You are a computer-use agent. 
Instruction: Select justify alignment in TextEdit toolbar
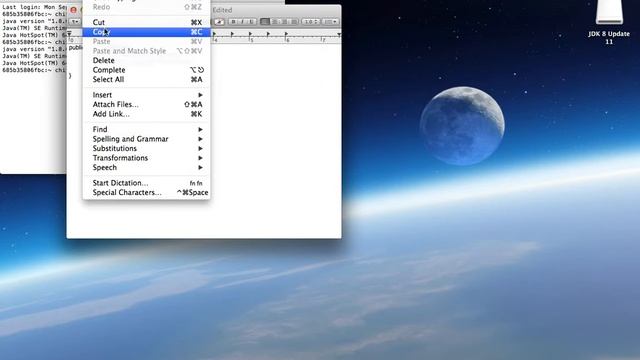coord(294,21)
